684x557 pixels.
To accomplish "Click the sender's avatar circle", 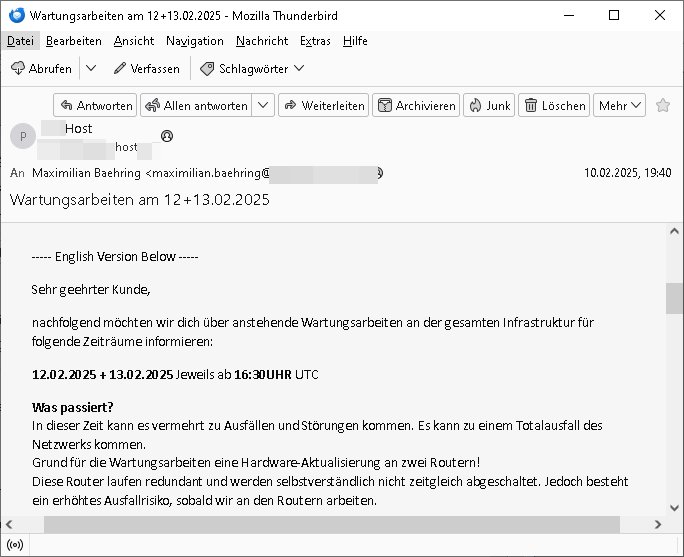I will tap(22, 136).
